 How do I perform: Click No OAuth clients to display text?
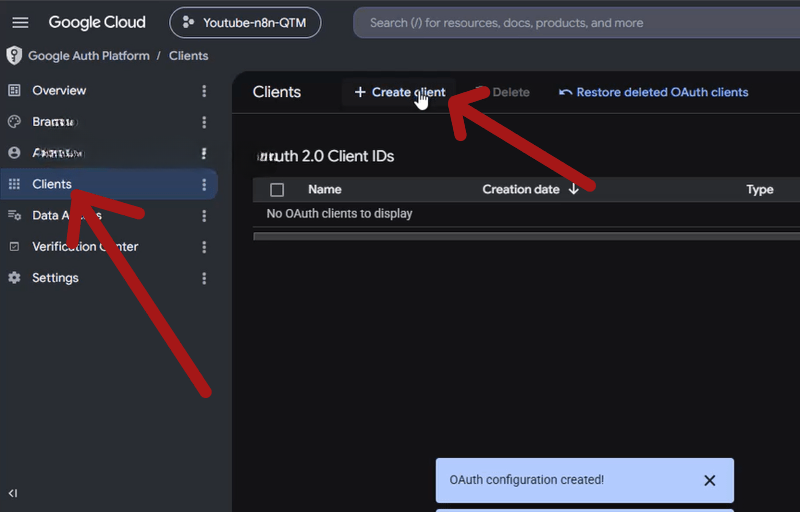339,214
